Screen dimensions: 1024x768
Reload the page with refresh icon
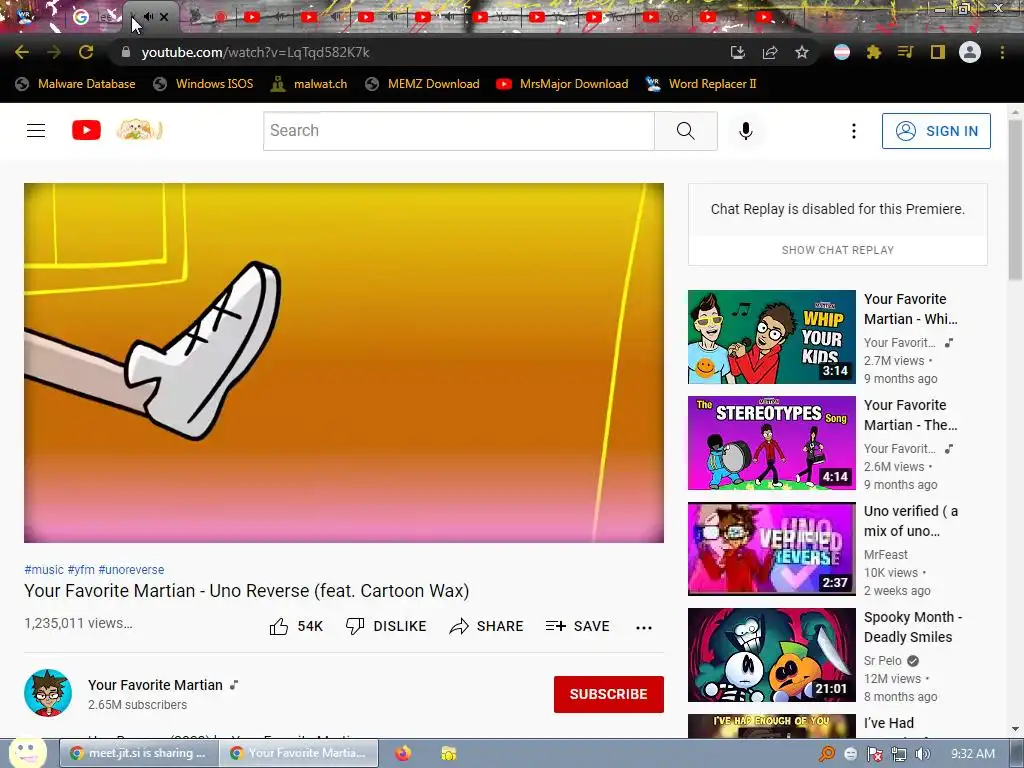click(x=86, y=52)
